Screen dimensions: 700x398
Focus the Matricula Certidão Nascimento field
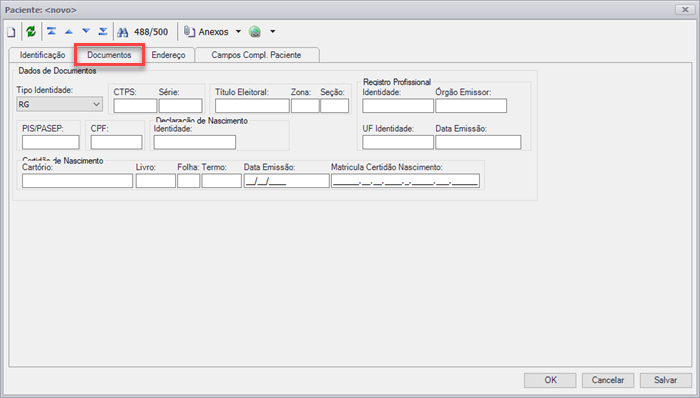pyautogui.click(x=405, y=181)
